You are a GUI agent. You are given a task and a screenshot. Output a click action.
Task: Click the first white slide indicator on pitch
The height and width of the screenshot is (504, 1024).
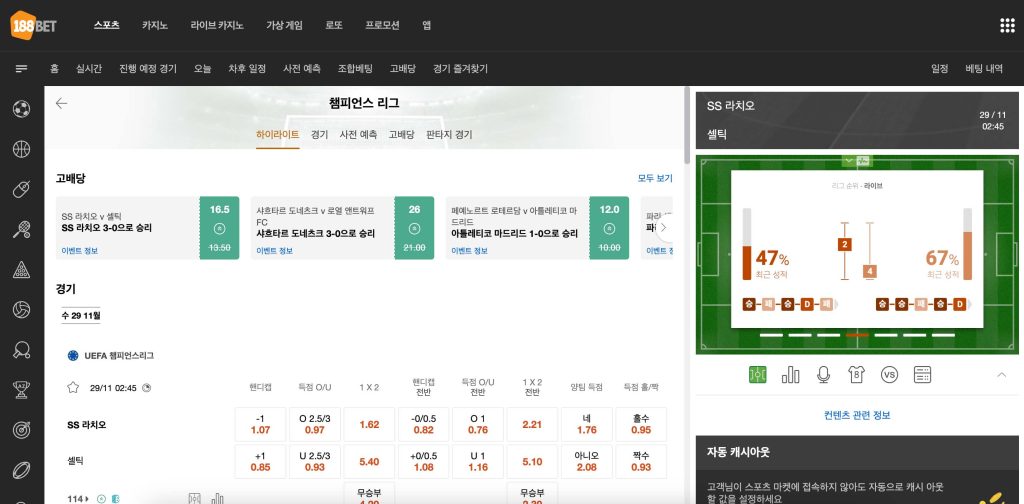(x=771, y=335)
